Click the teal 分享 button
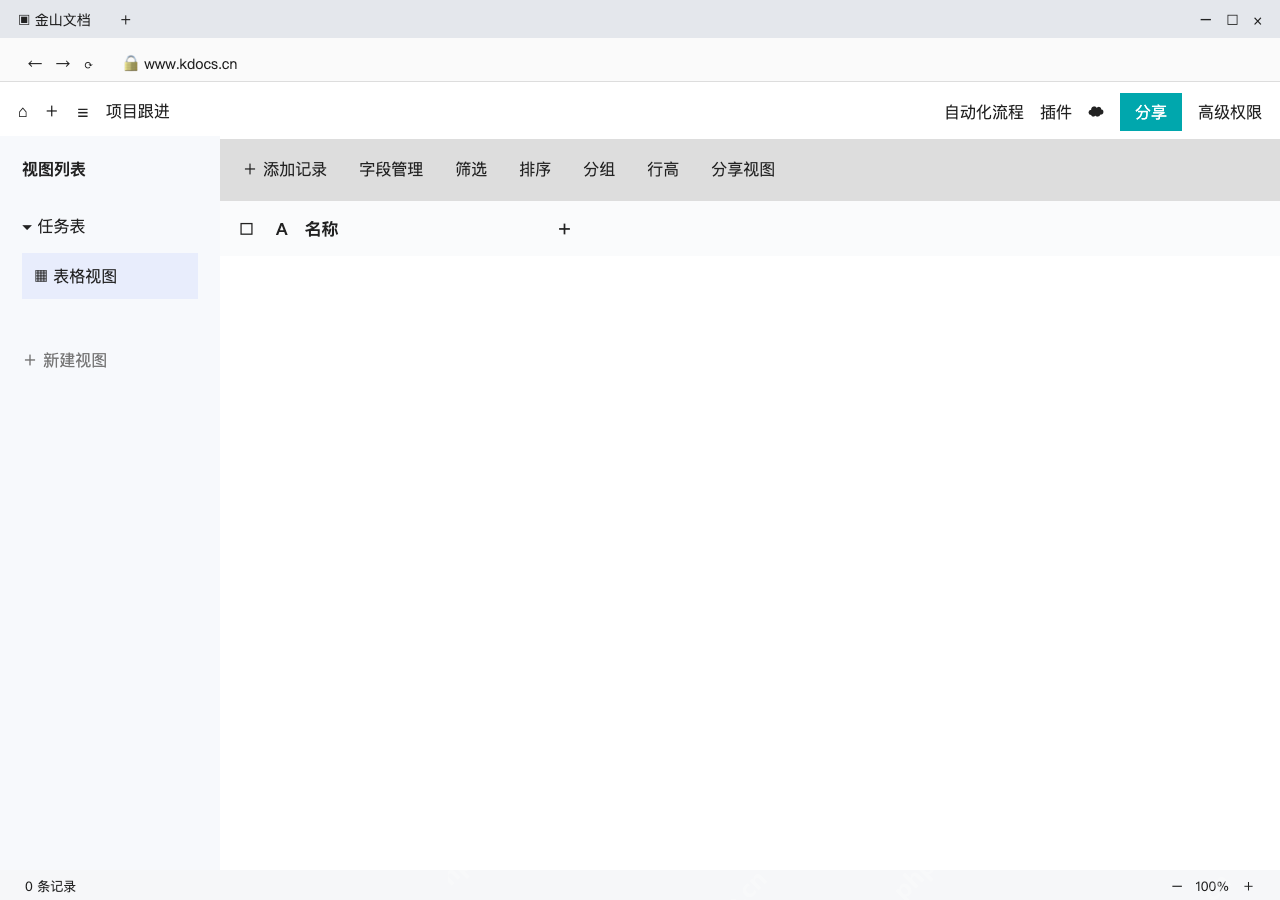The image size is (1280, 900). (x=1151, y=112)
